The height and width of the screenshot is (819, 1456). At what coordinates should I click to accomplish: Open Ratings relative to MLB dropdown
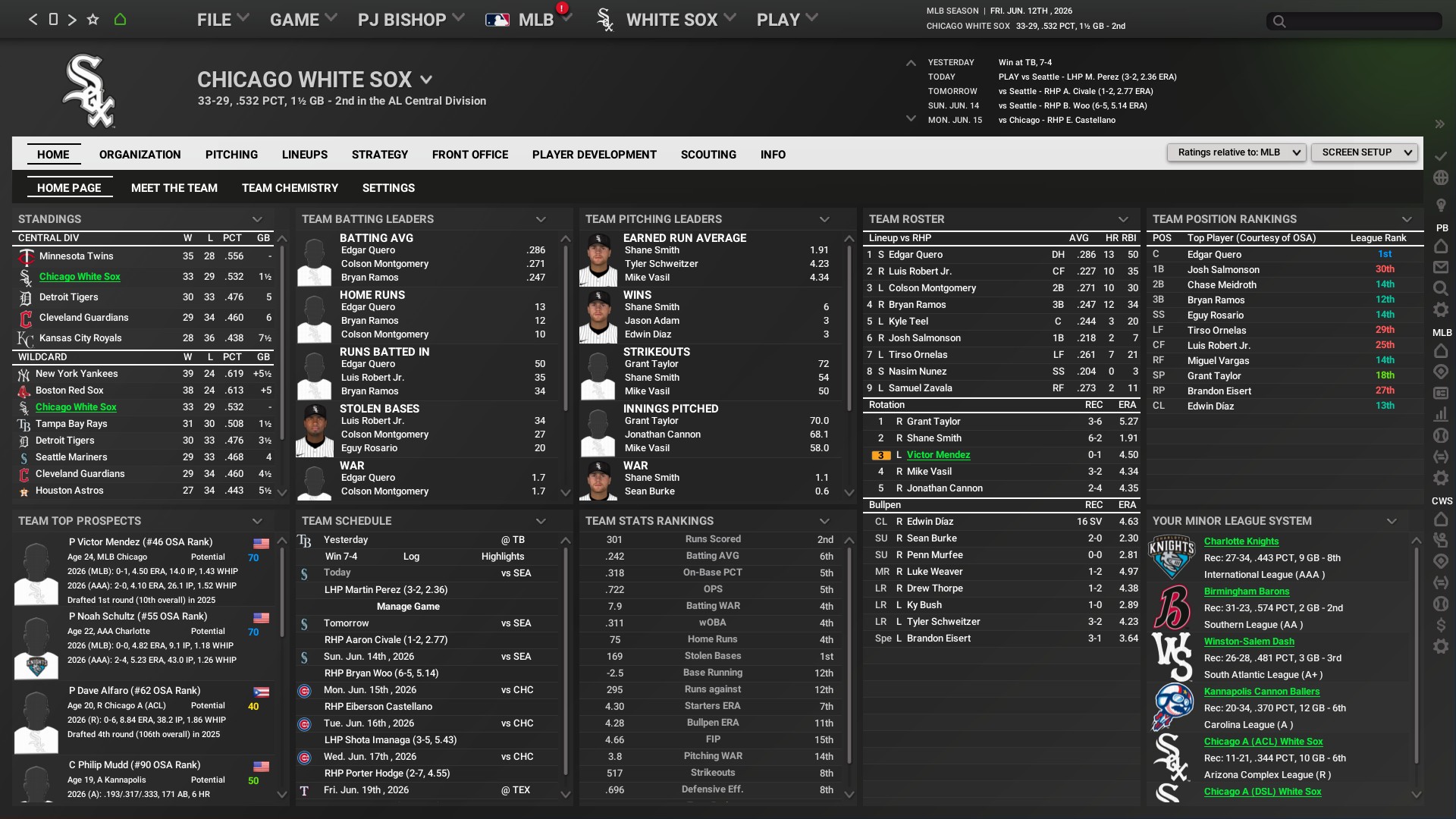click(x=1236, y=152)
